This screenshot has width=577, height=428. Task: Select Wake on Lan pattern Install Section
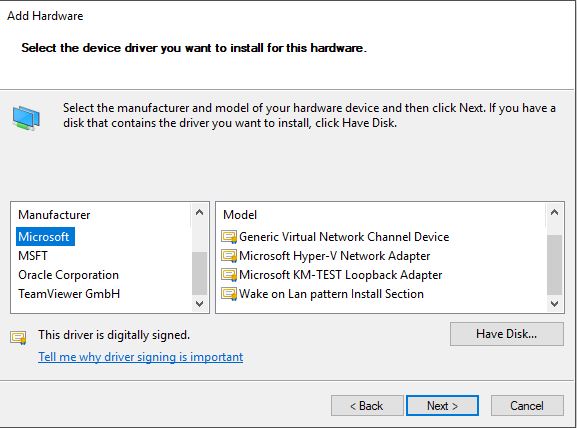(331, 294)
